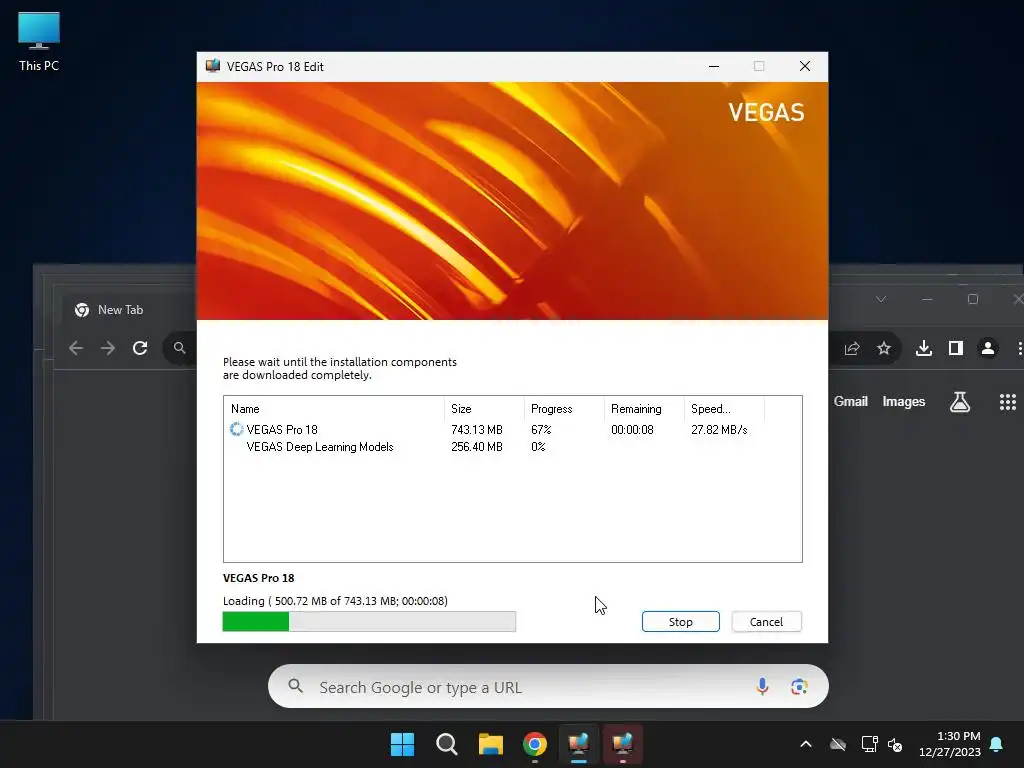The height and width of the screenshot is (768, 1024).
Task: Click the Google search box
Action: (x=548, y=686)
